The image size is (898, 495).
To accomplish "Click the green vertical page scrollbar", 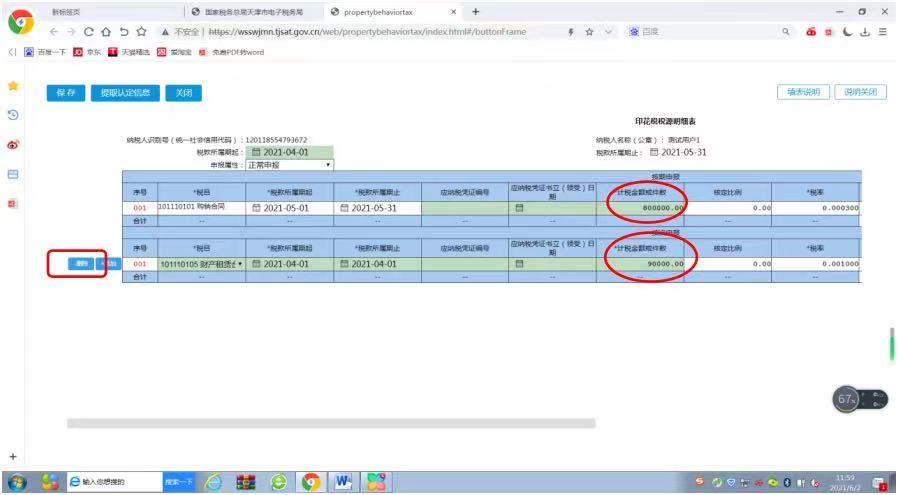I will (x=892, y=344).
